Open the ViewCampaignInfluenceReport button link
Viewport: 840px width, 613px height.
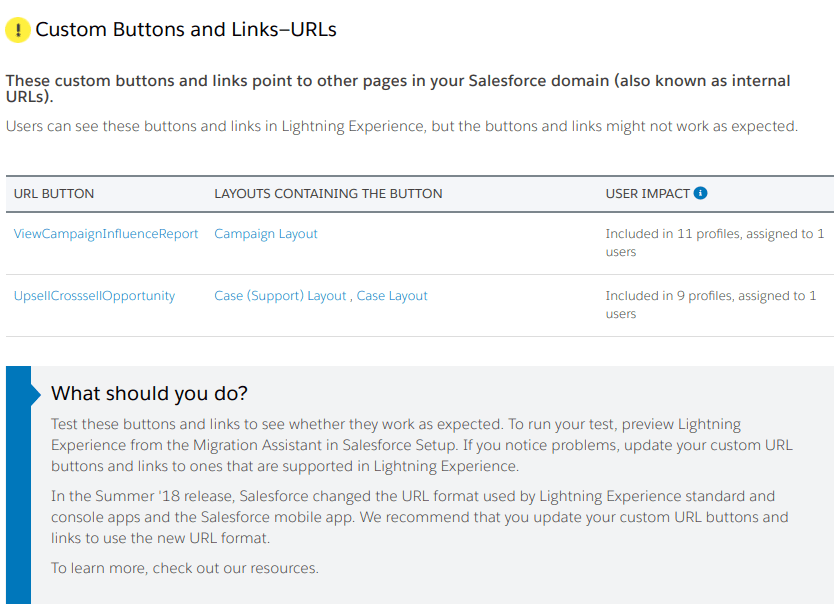pos(104,234)
